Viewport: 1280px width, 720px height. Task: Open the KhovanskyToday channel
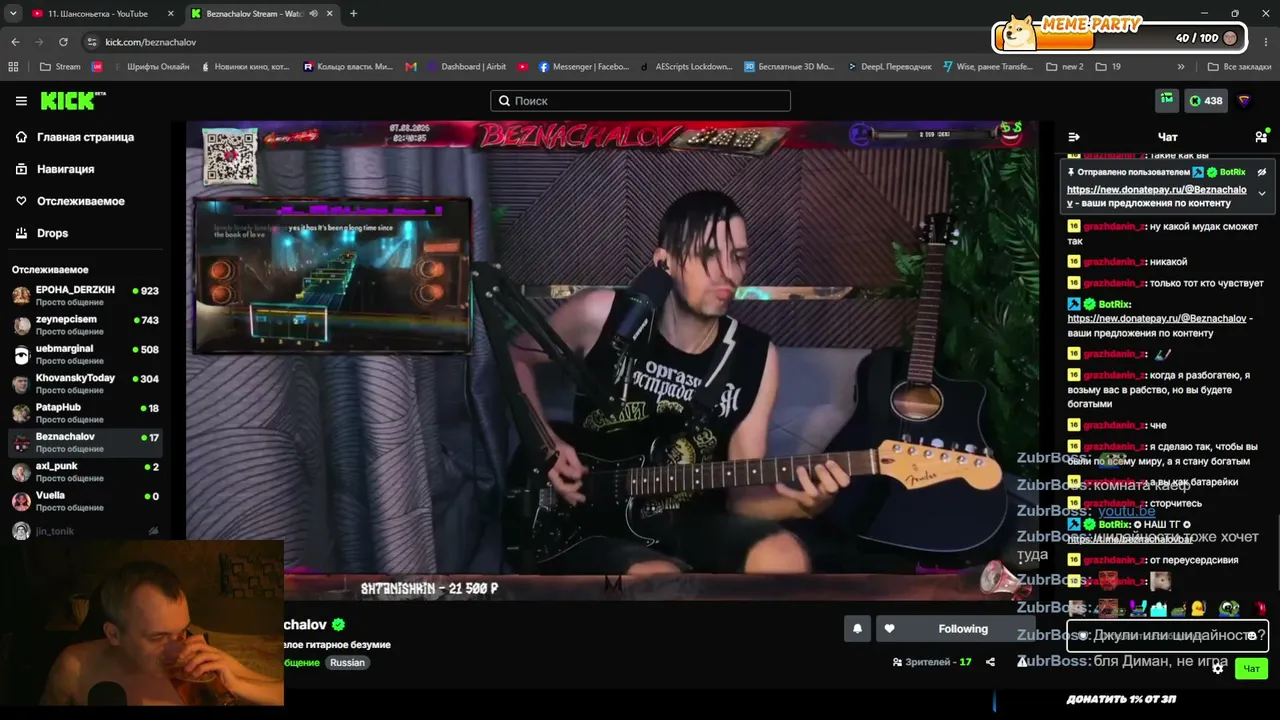coord(85,383)
